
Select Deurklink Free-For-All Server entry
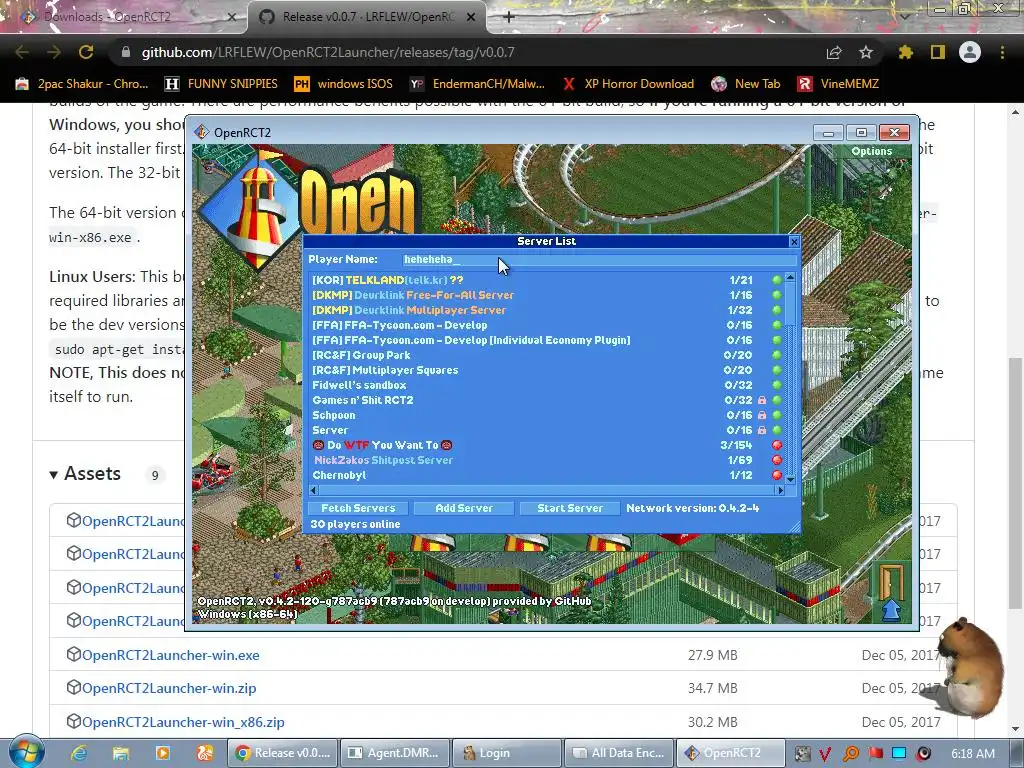pos(546,295)
